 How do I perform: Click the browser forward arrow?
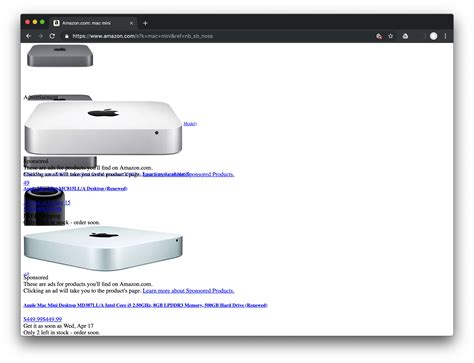click(x=40, y=36)
